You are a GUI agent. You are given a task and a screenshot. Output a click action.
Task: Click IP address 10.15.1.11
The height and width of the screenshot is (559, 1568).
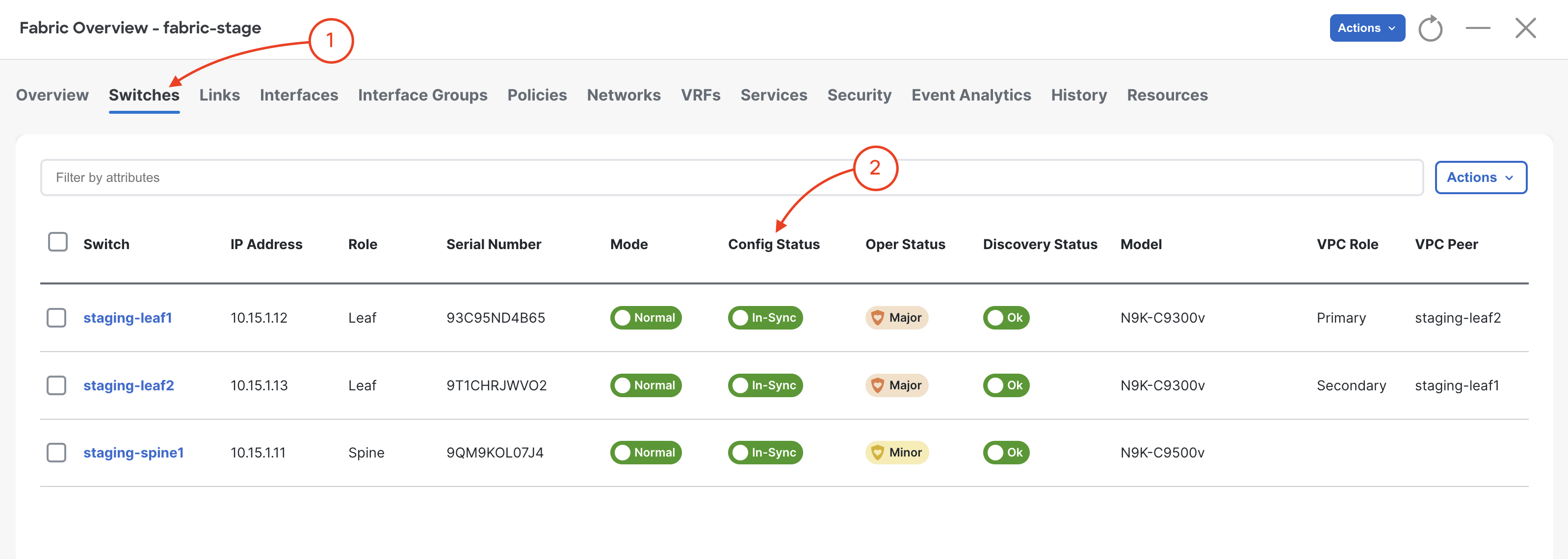(x=258, y=453)
